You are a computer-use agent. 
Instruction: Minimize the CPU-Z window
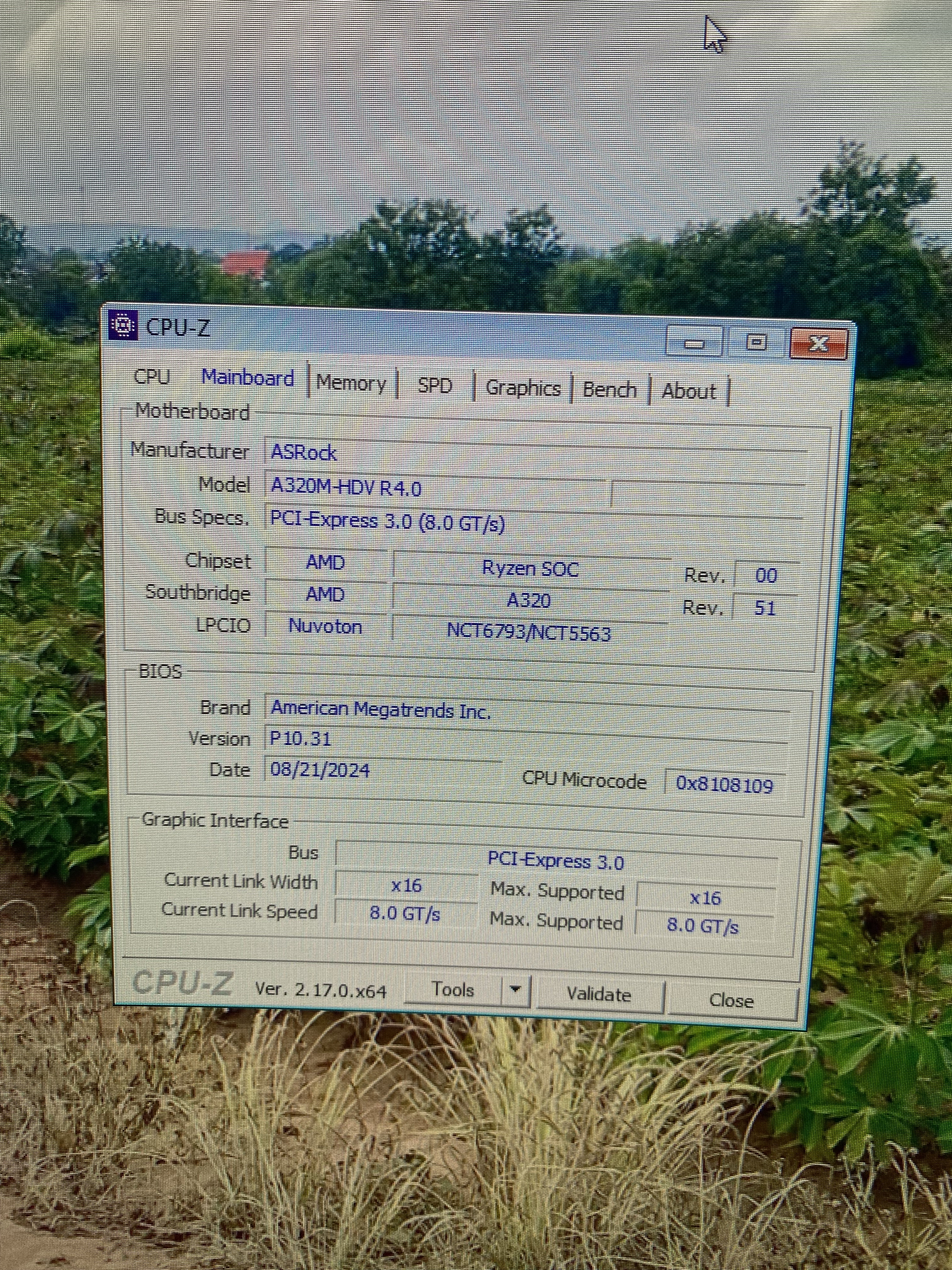[x=694, y=343]
